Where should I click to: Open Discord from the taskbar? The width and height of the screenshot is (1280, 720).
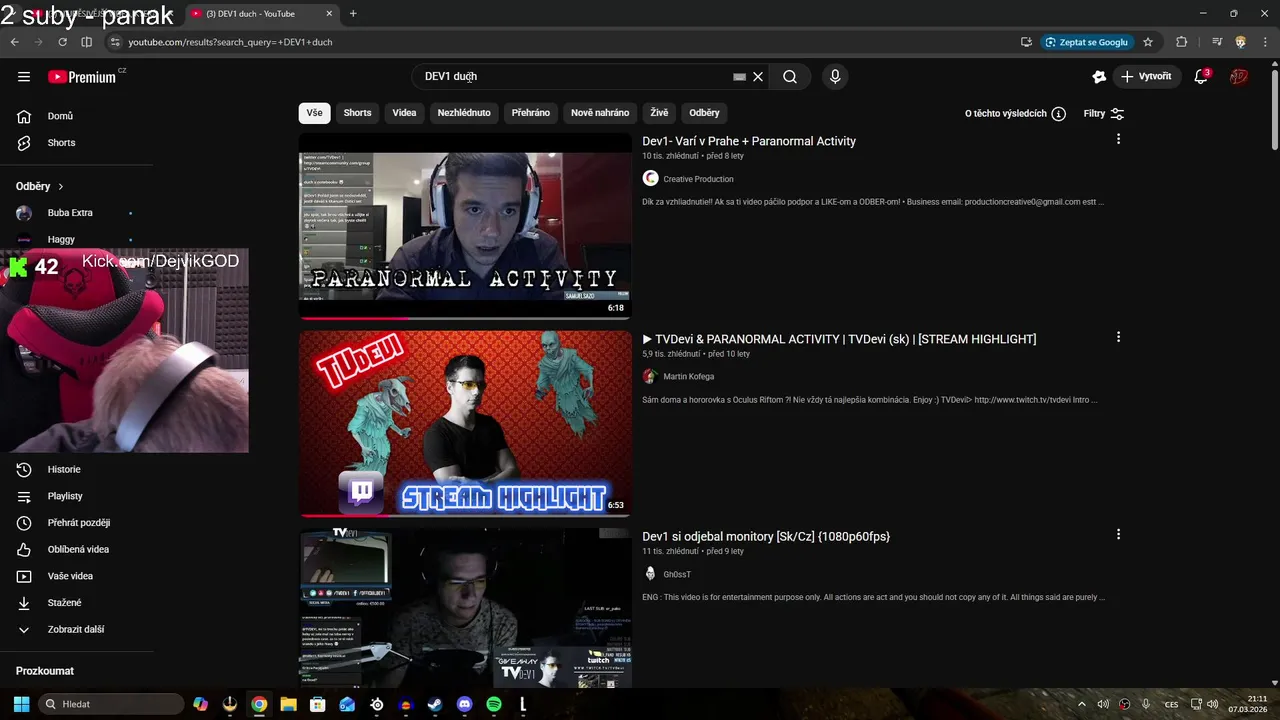pos(464,704)
